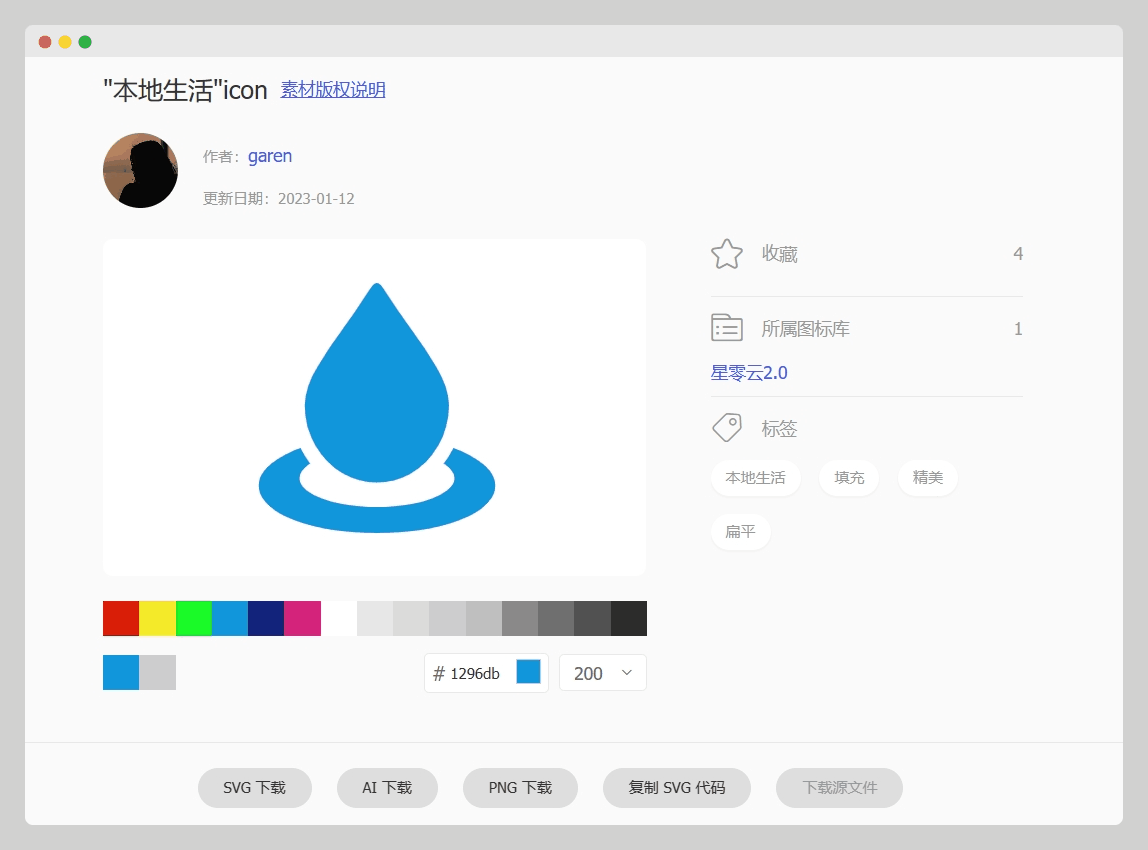1148x850 pixels.
Task: Click the water drop icon preview
Action: coord(376,408)
